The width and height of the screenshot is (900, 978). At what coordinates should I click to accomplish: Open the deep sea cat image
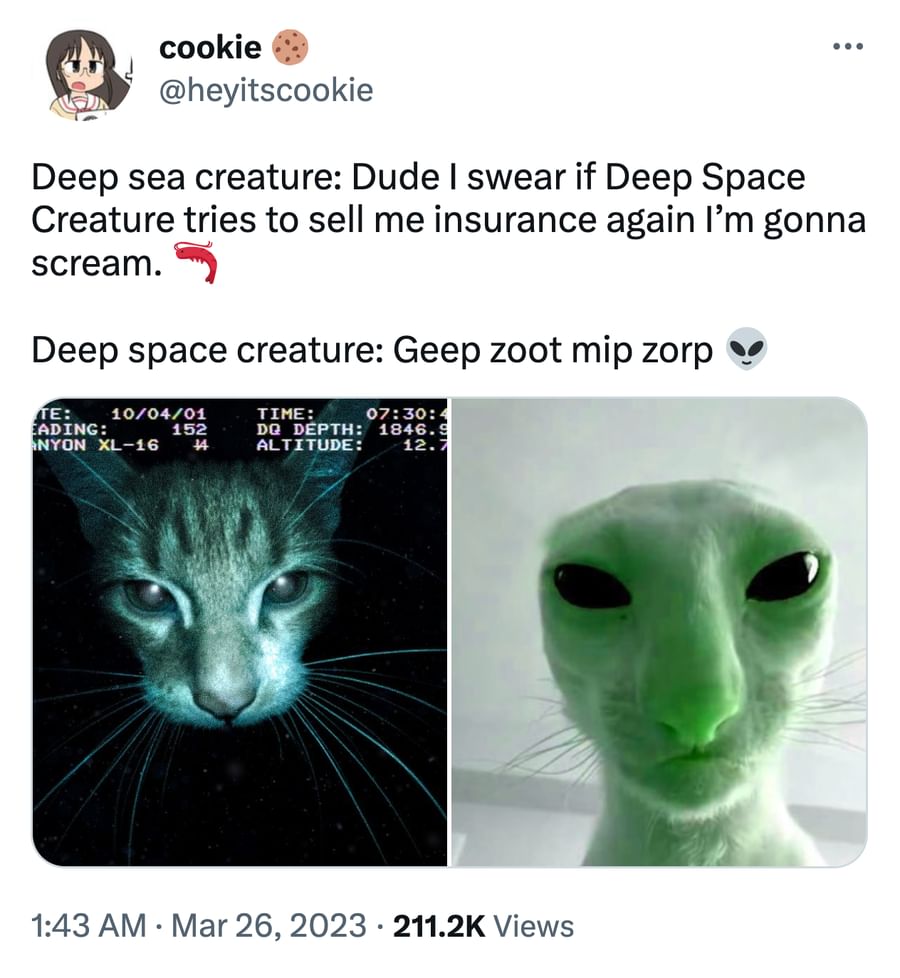(x=241, y=632)
